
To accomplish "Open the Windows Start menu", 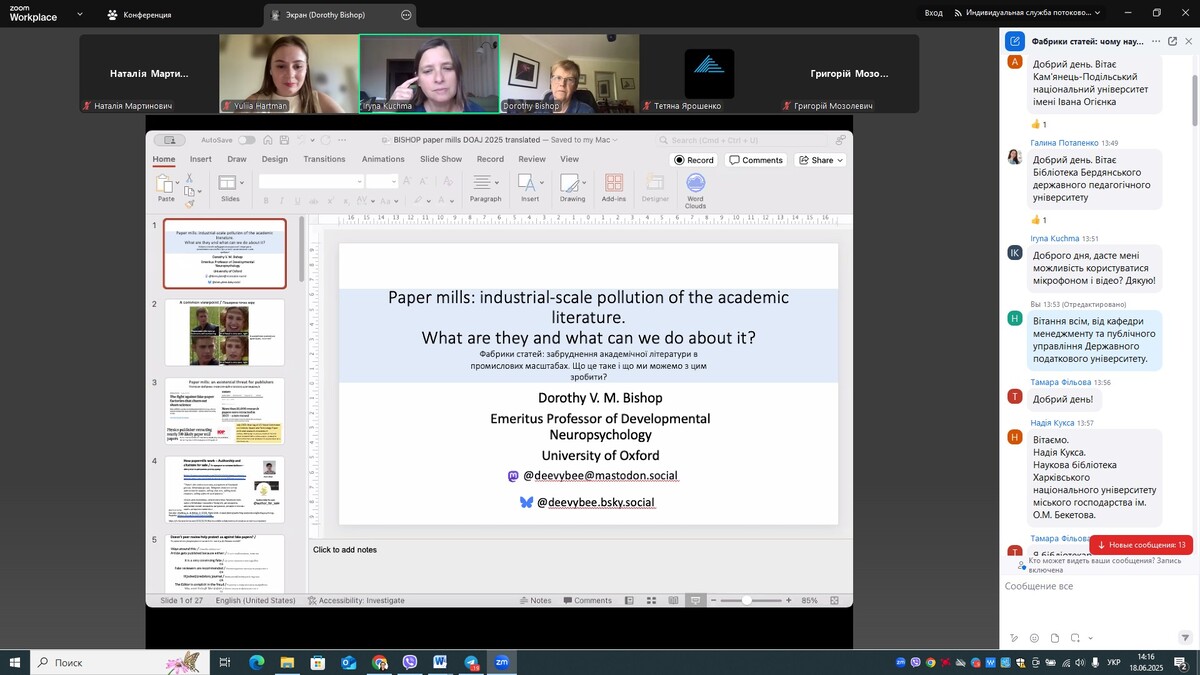I will tap(15, 662).
